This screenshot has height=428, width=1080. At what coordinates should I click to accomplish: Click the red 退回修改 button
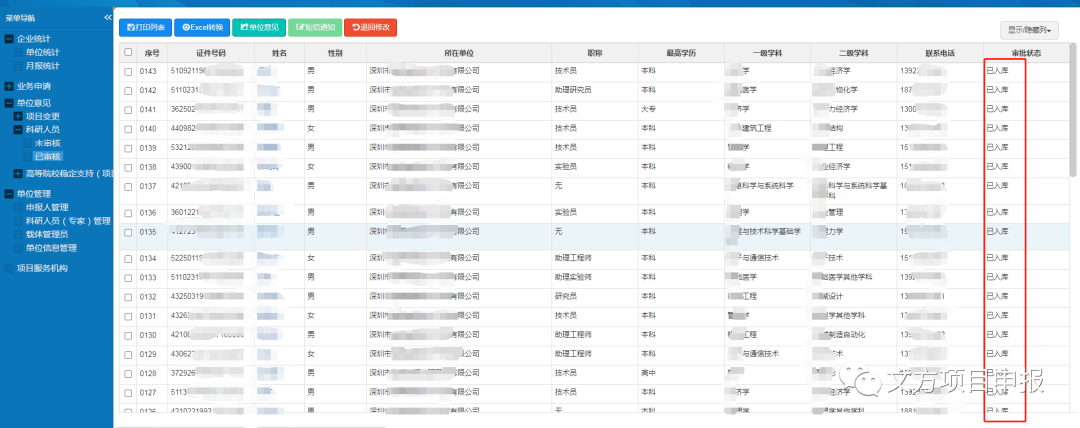[371, 28]
